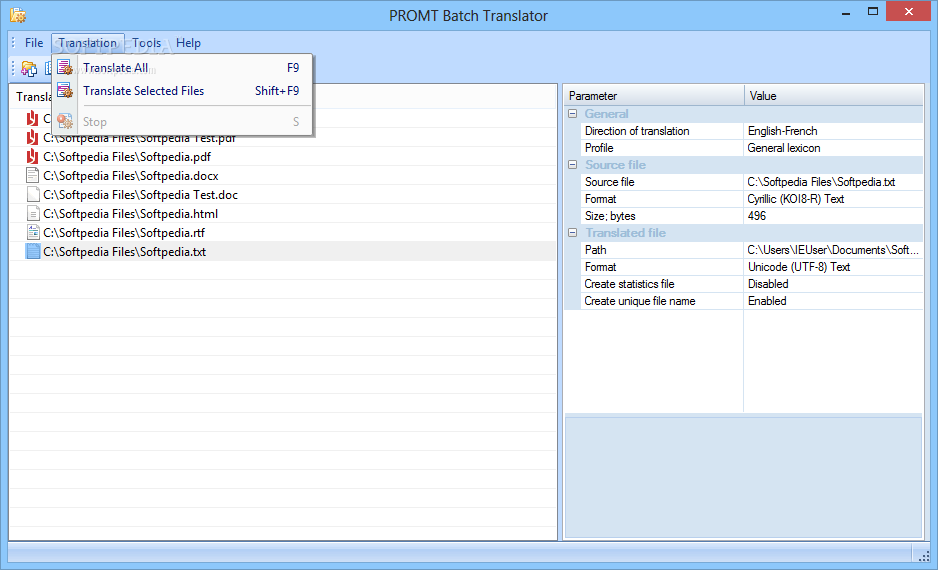The image size is (938, 570).
Task: Click the PROMT Batch Translator title bar icon
Action: pos(18,15)
